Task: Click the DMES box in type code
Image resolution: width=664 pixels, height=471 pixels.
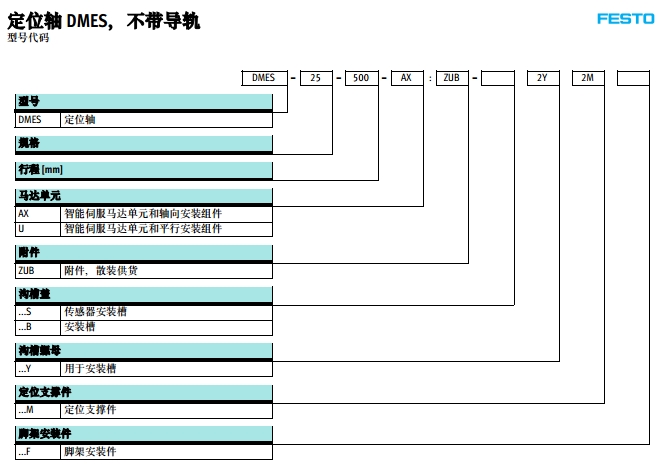Action: click(265, 77)
